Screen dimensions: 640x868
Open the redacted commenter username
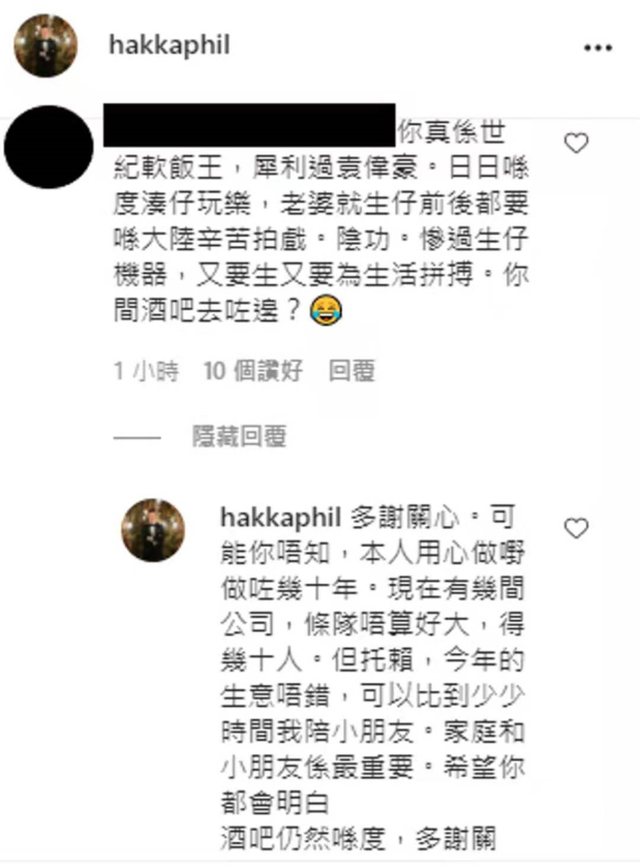click(249, 125)
